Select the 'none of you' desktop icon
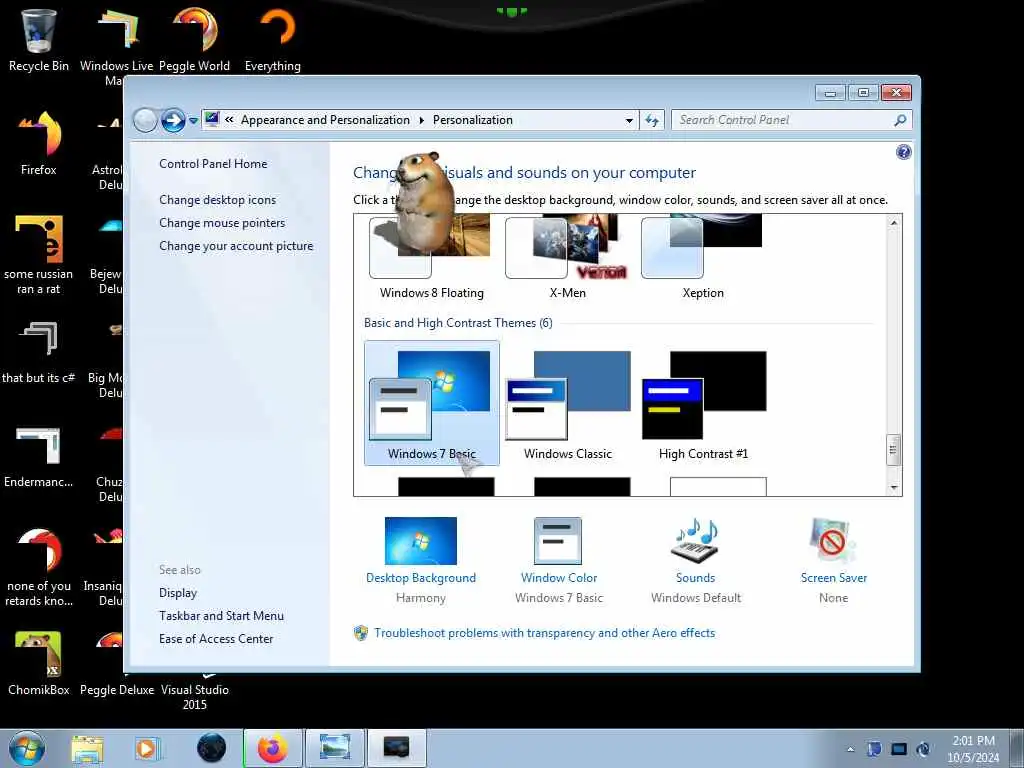This screenshot has width=1024, height=768. click(x=39, y=567)
